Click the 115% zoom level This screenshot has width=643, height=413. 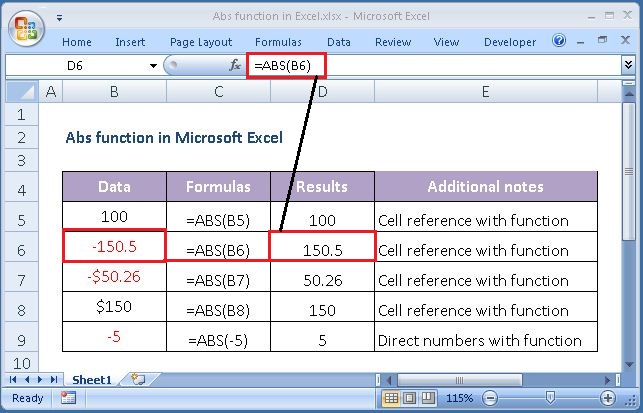pyautogui.click(x=459, y=398)
